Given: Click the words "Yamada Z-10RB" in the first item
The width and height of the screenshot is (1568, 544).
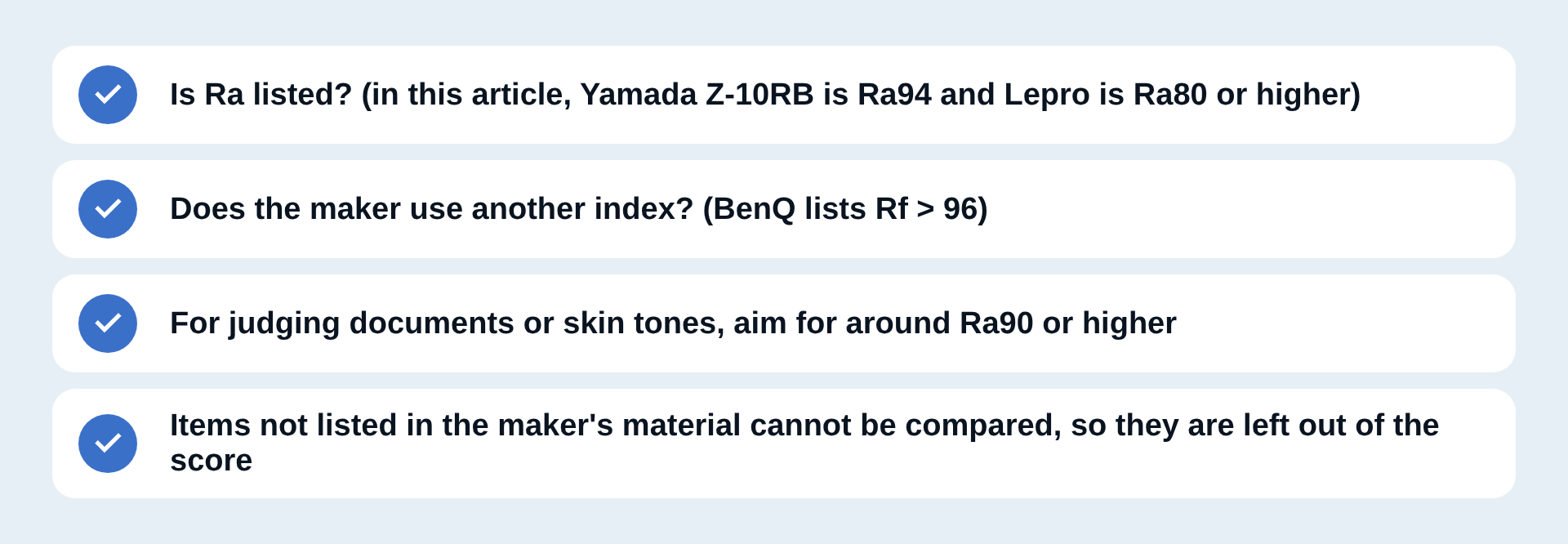Looking at the screenshot, I should [x=697, y=95].
